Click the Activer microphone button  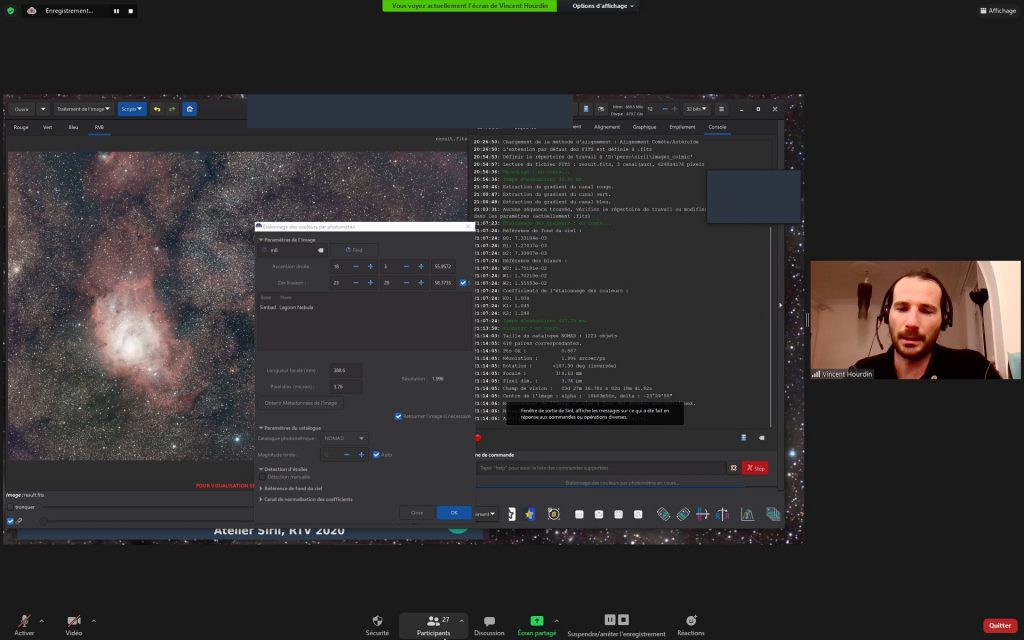click(x=24, y=625)
